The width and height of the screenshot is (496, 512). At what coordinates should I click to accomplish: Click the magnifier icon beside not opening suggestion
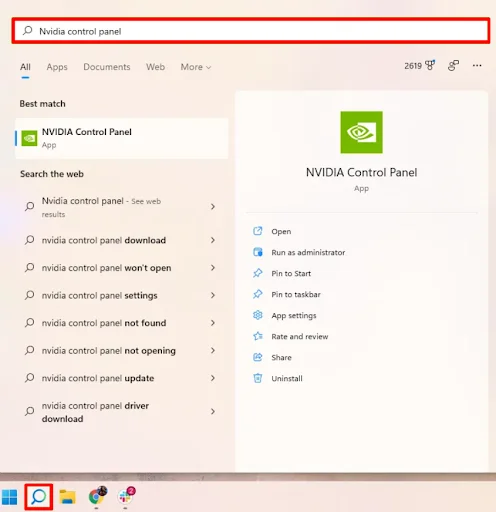click(x=29, y=350)
